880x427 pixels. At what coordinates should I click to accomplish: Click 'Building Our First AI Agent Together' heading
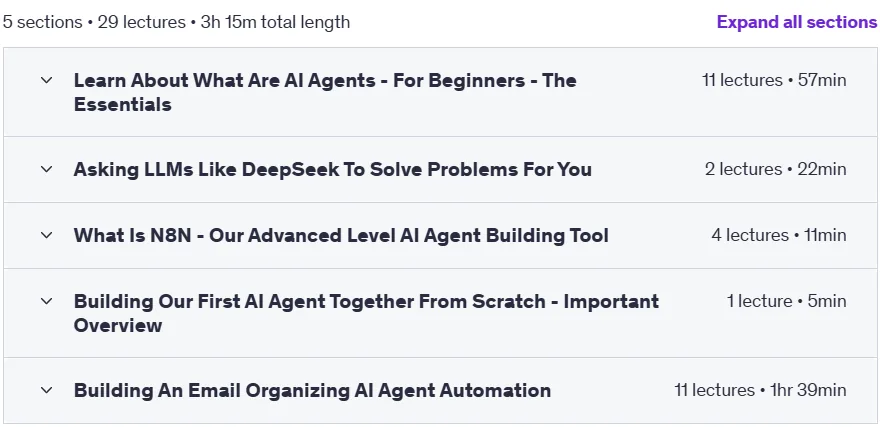pos(366,313)
